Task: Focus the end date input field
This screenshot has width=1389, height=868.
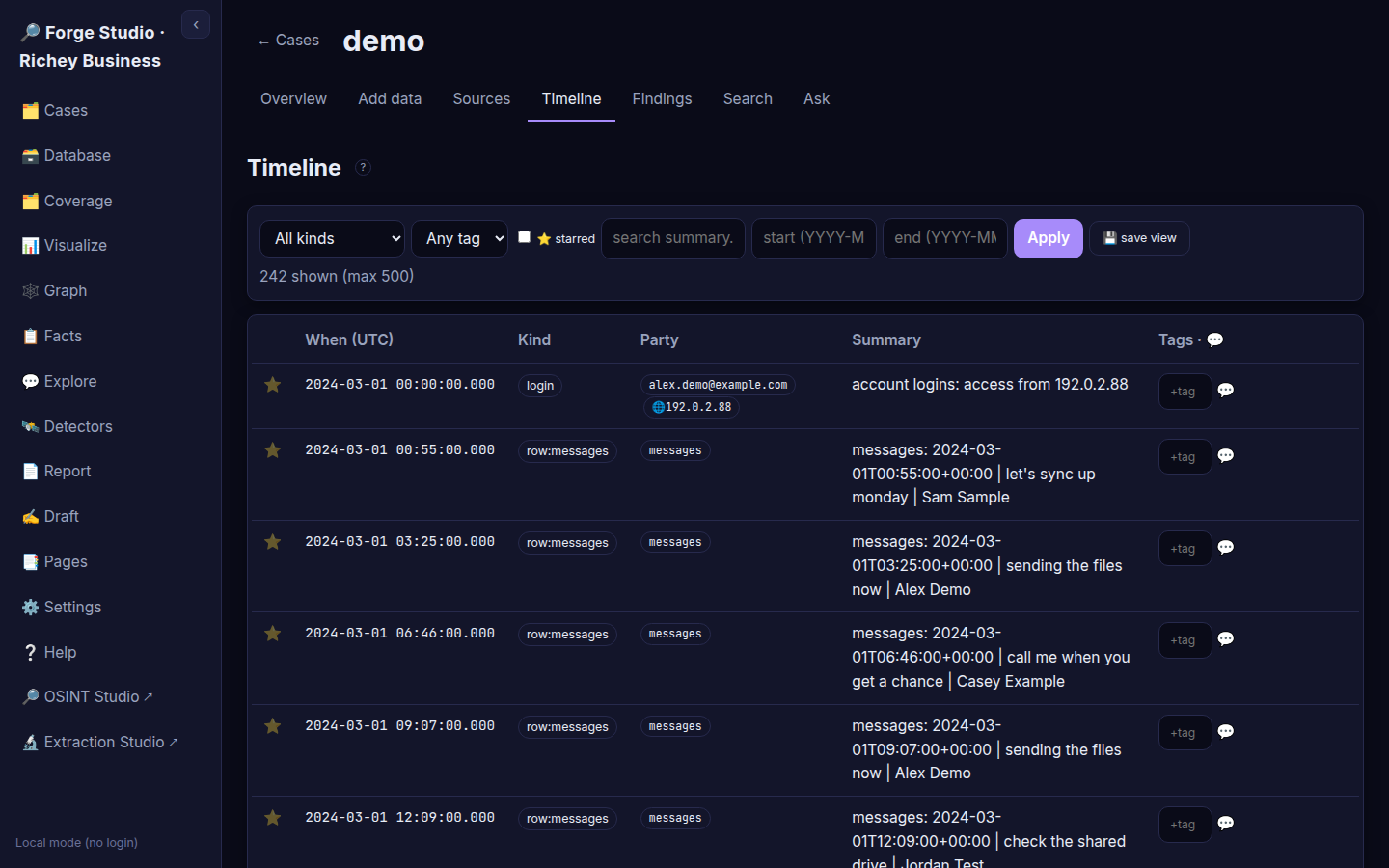Action: click(945, 238)
